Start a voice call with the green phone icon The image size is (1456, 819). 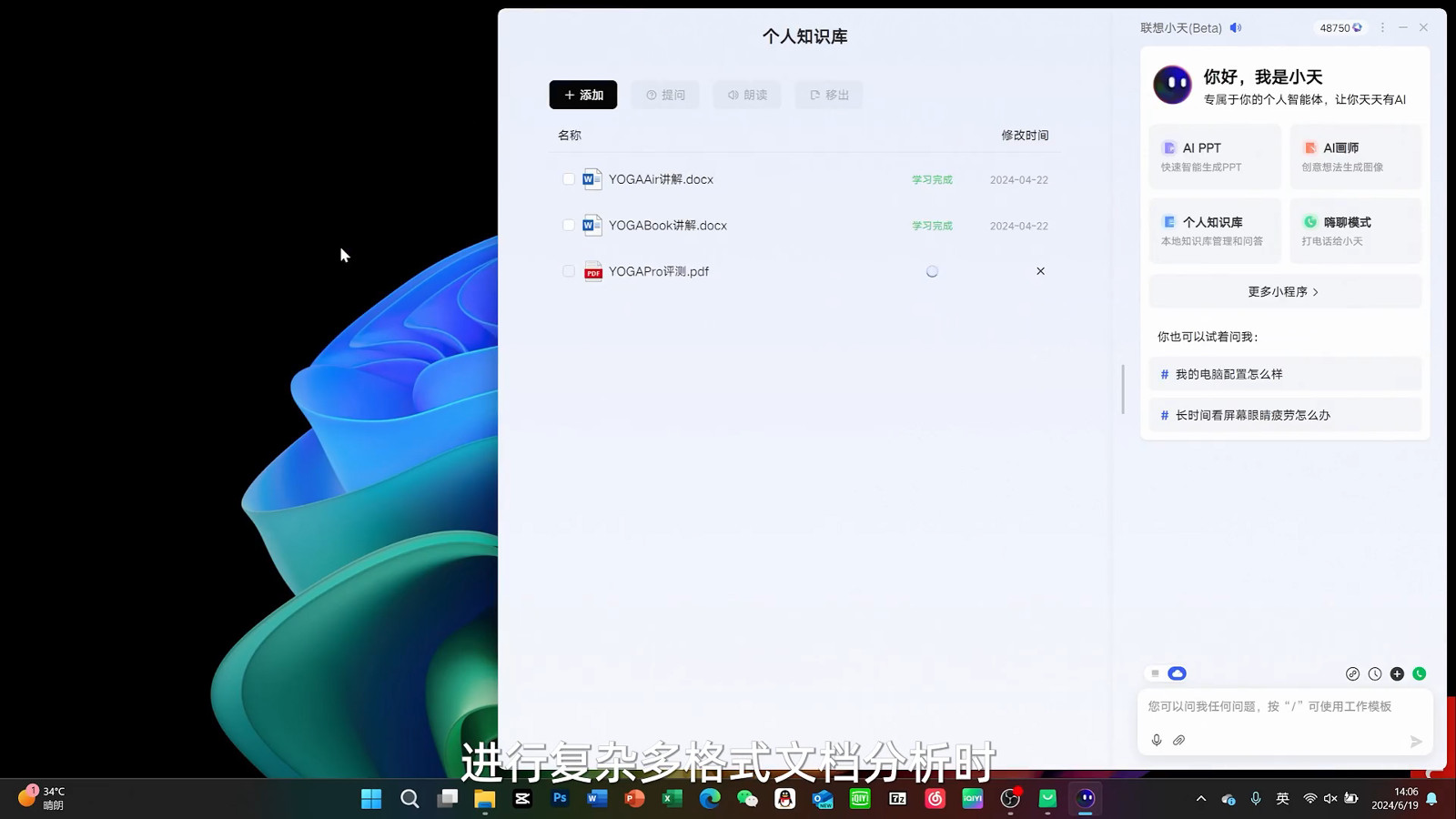tap(1420, 673)
